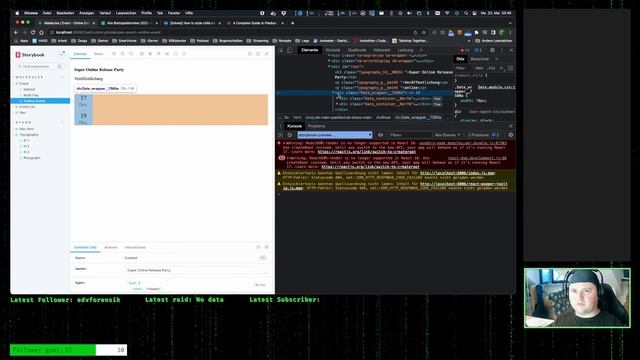Image resolution: width=640 pixels, height=360 pixels.
Task: Reload the page in Chrome
Action: pyautogui.click(x=33, y=32)
